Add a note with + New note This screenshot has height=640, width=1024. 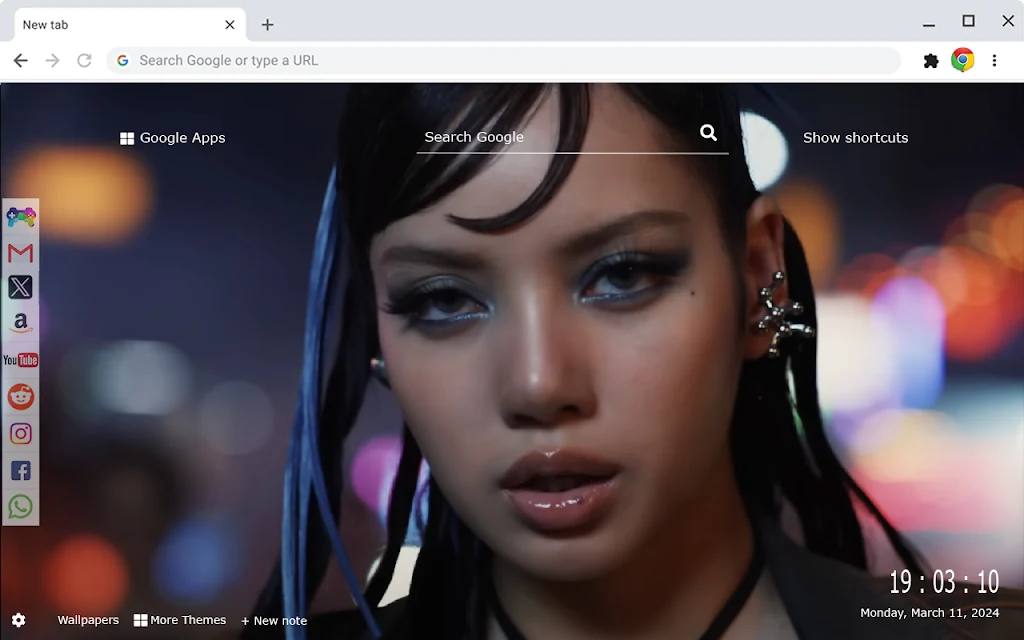(x=274, y=620)
